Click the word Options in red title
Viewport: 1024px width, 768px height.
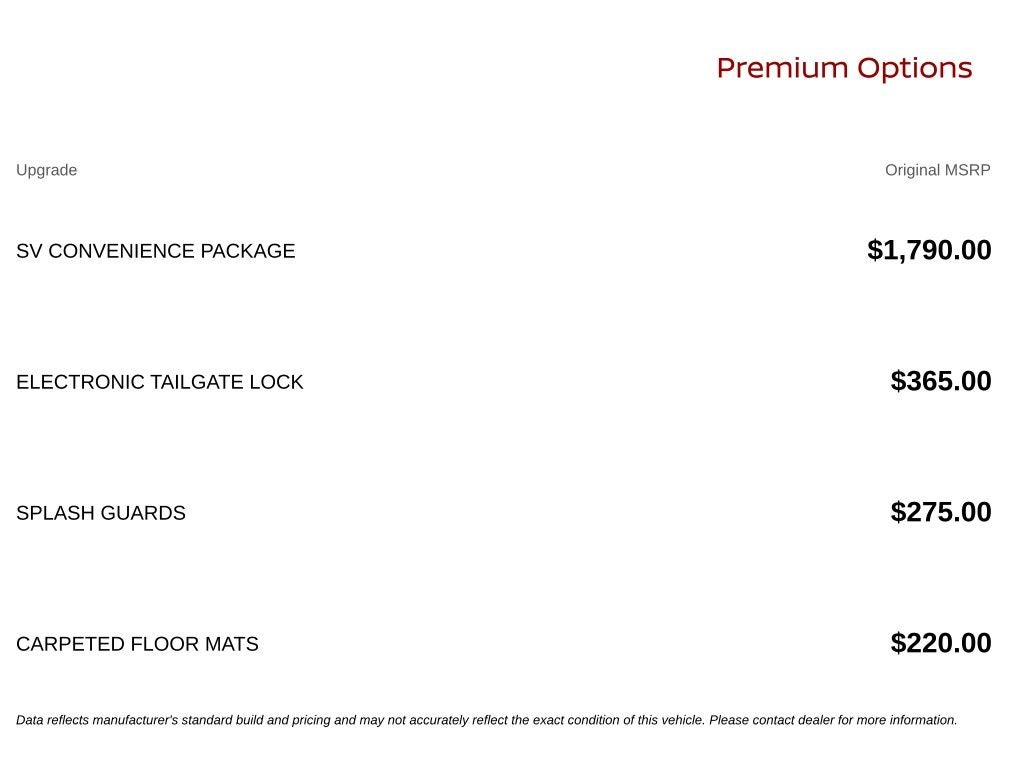pos(914,68)
